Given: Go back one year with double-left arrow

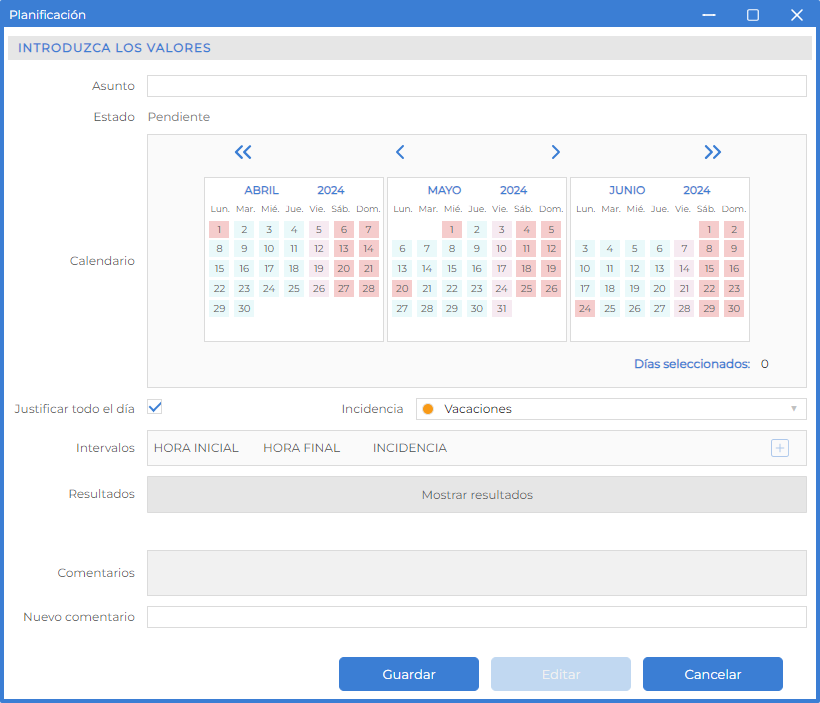Looking at the screenshot, I should [x=243, y=152].
